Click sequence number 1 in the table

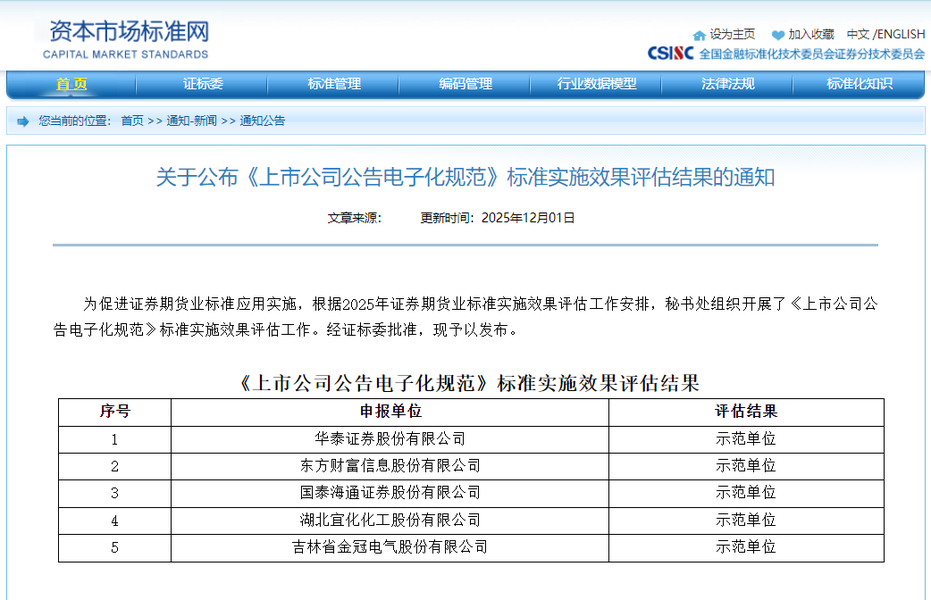click(x=115, y=440)
